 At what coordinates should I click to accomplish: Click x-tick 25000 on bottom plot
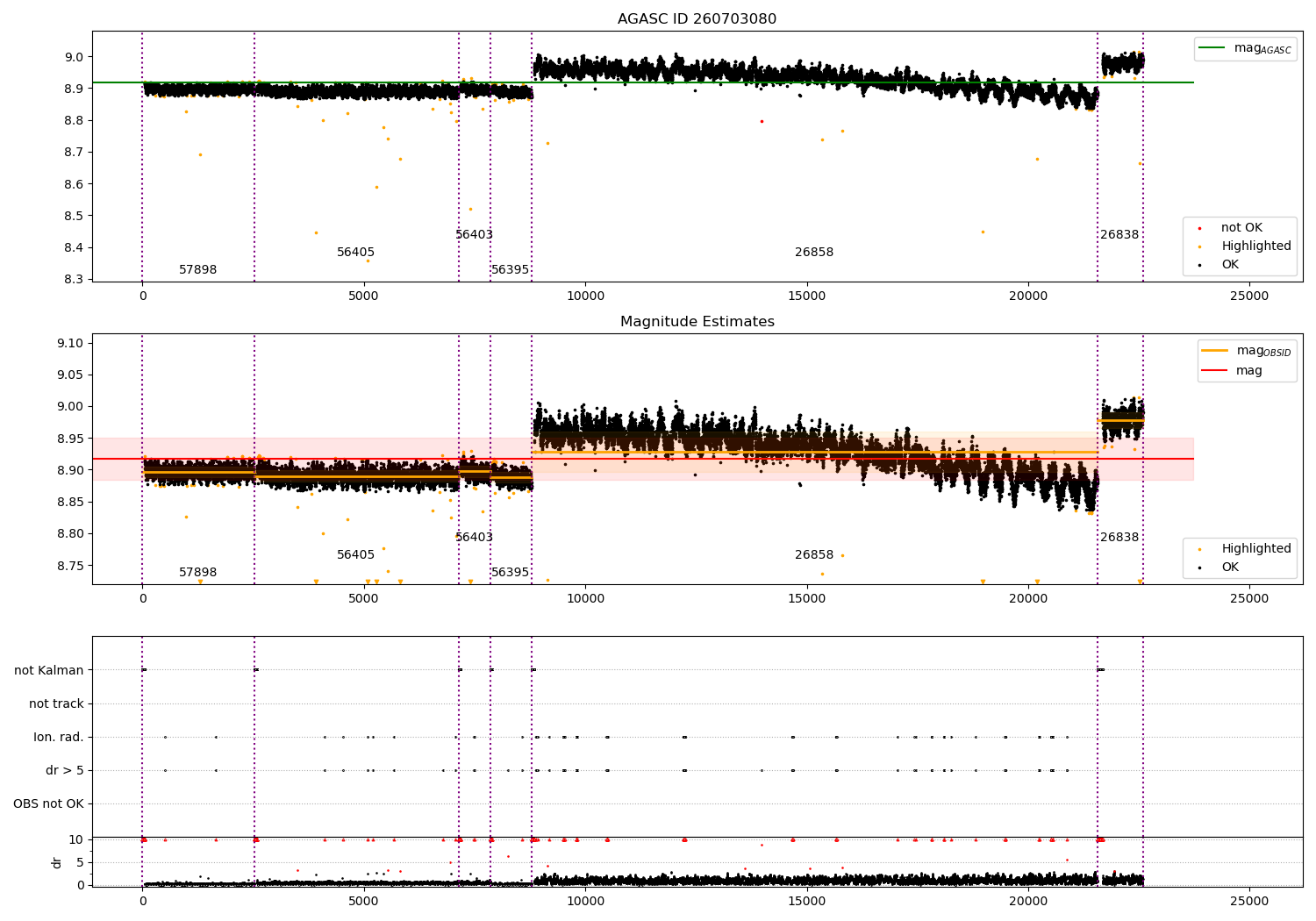click(1249, 901)
